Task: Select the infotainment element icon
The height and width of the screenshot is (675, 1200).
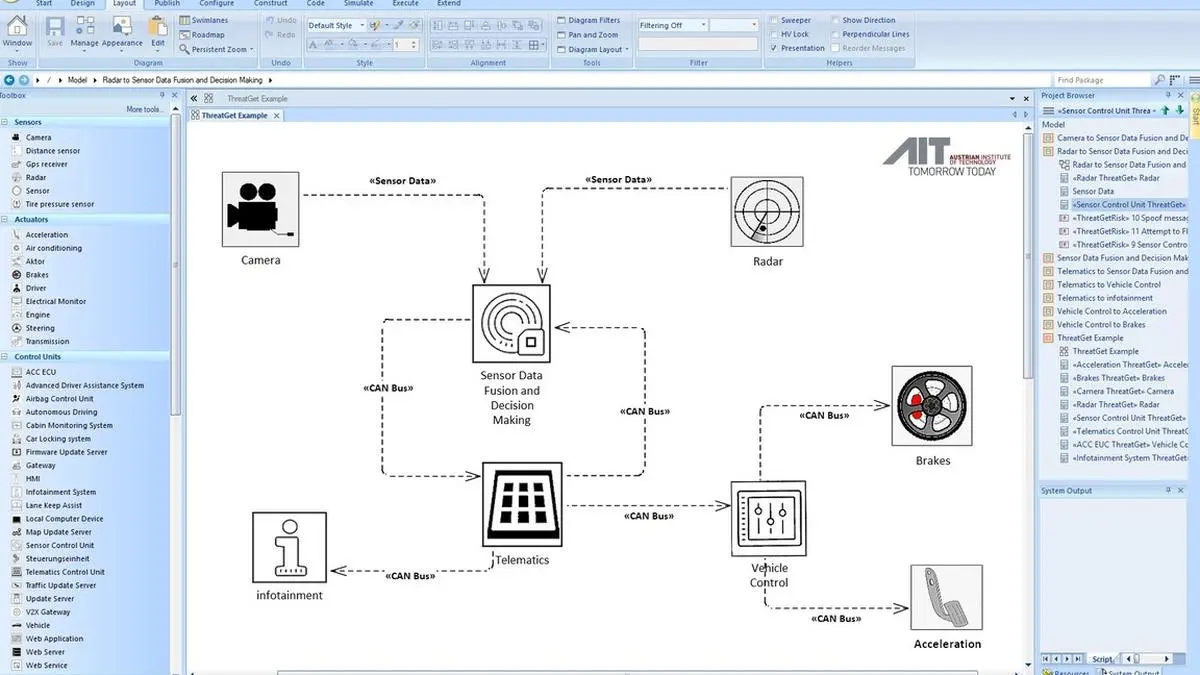Action: click(289, 548)
